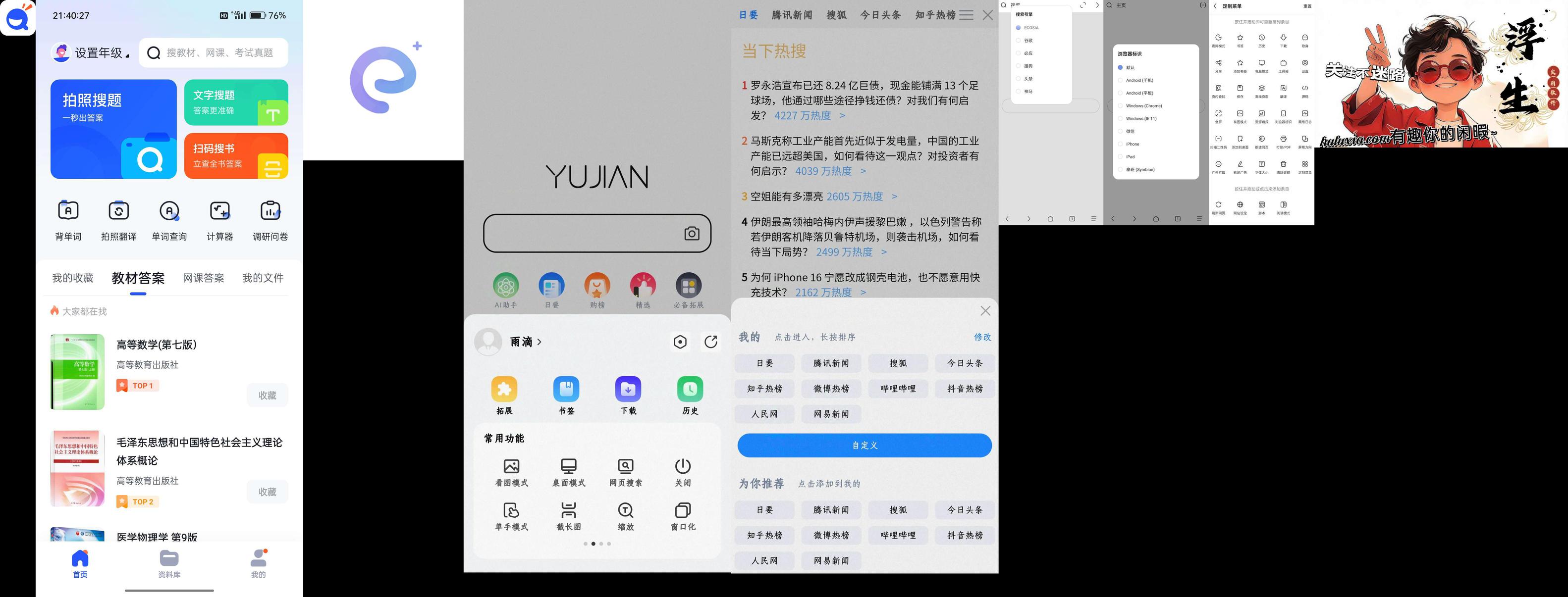Focus the 搜教材、网课、考试真题 search box
The width and height of the screenshot is (1568, 597).
coord(214,53)
